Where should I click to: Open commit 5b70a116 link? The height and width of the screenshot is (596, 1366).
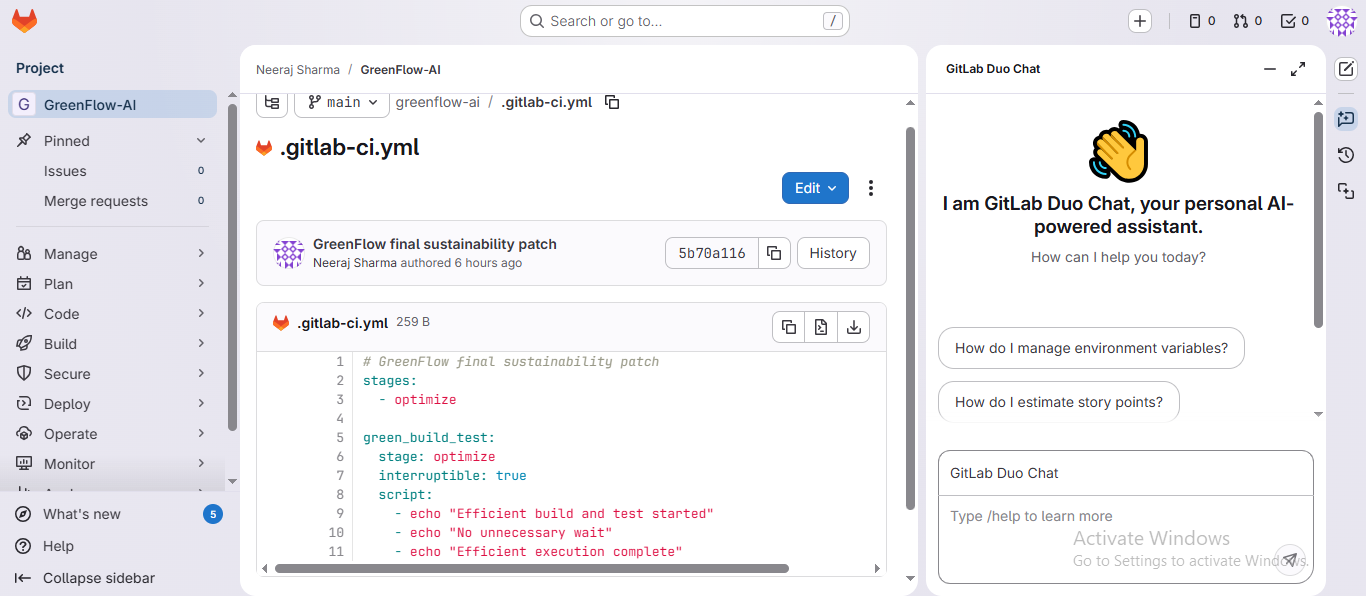click(x=712, y=253)
